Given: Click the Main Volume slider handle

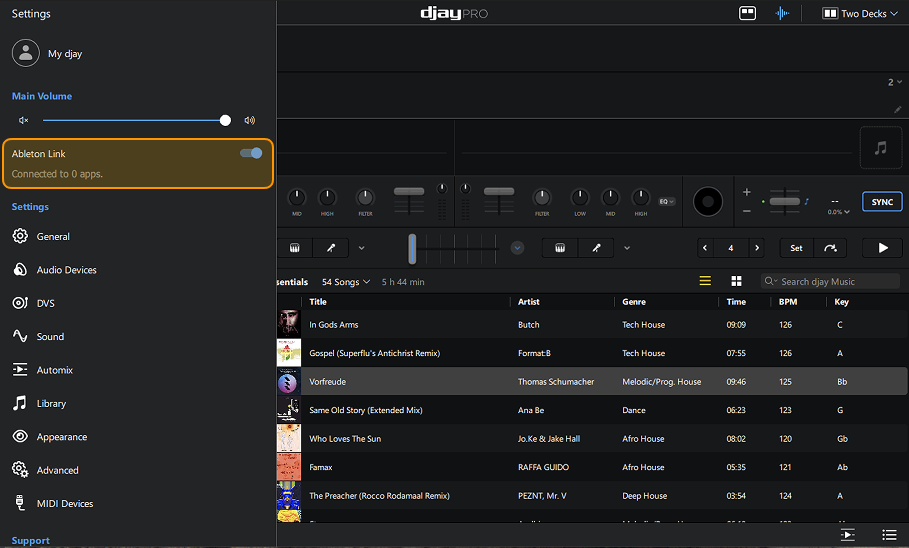Looking at the screenshot, I should coord(225,120).
